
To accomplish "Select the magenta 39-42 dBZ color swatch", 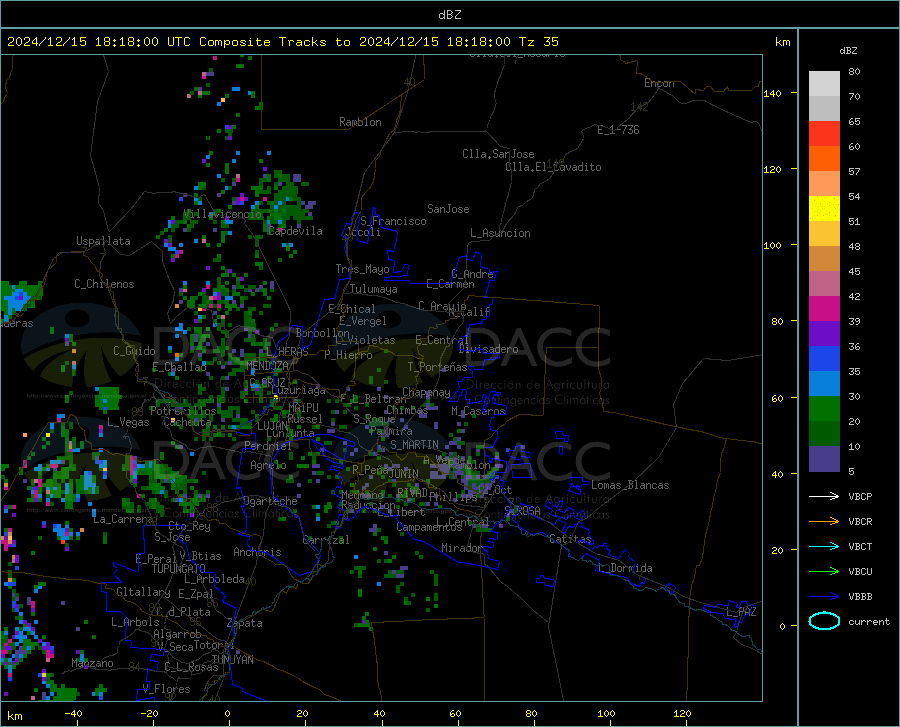I will pos(824,309).
